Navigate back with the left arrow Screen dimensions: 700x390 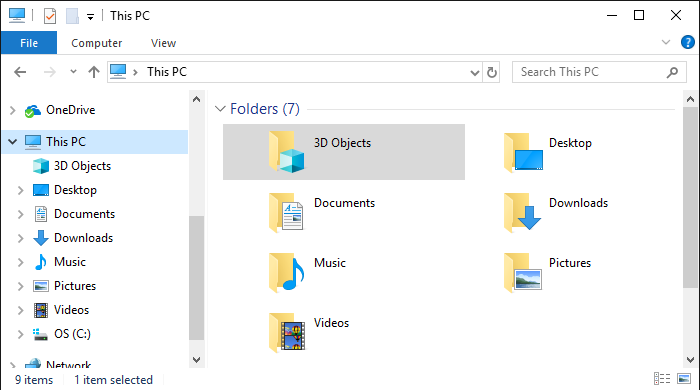tap(20, 72)
